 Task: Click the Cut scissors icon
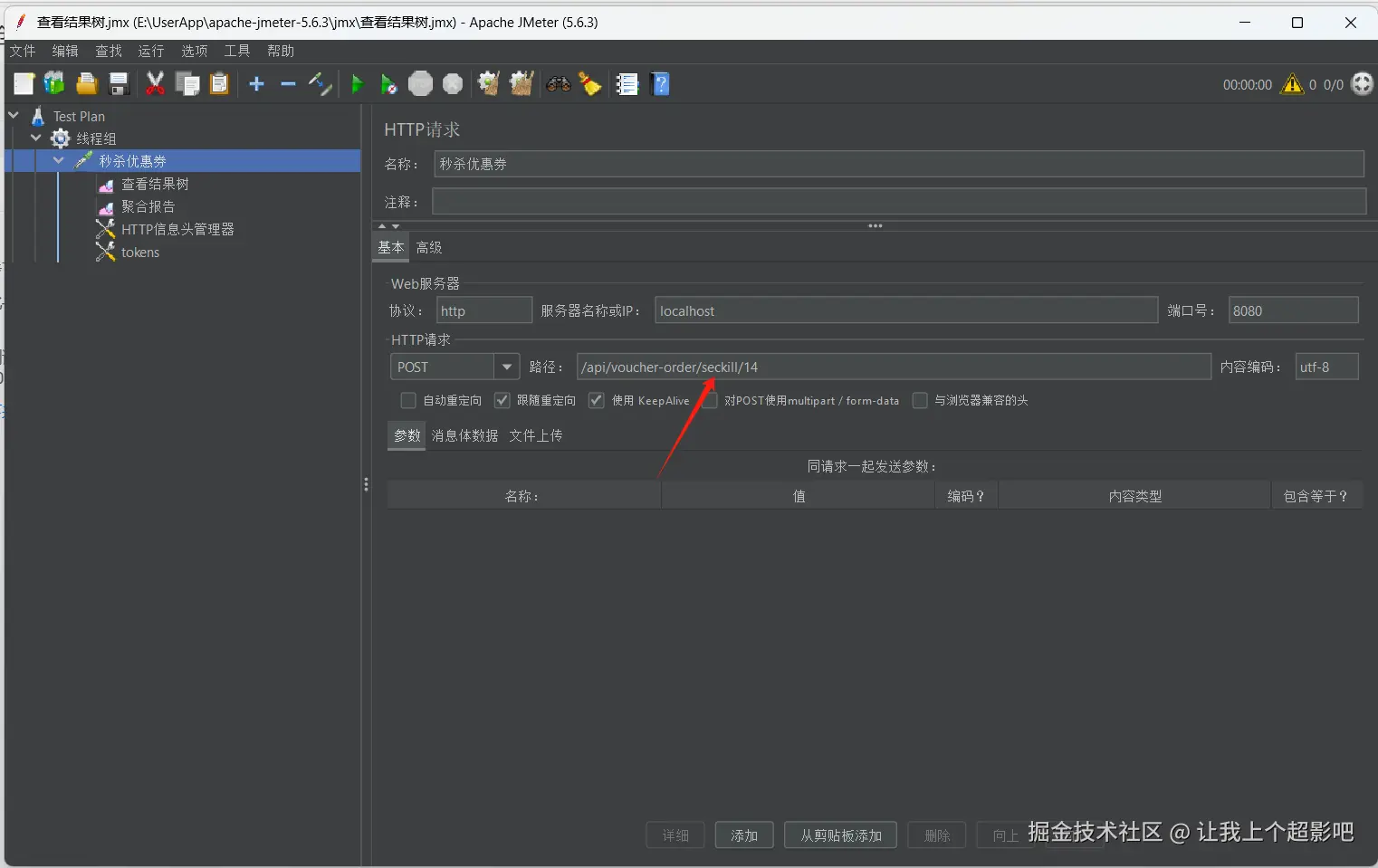(155, 84)
